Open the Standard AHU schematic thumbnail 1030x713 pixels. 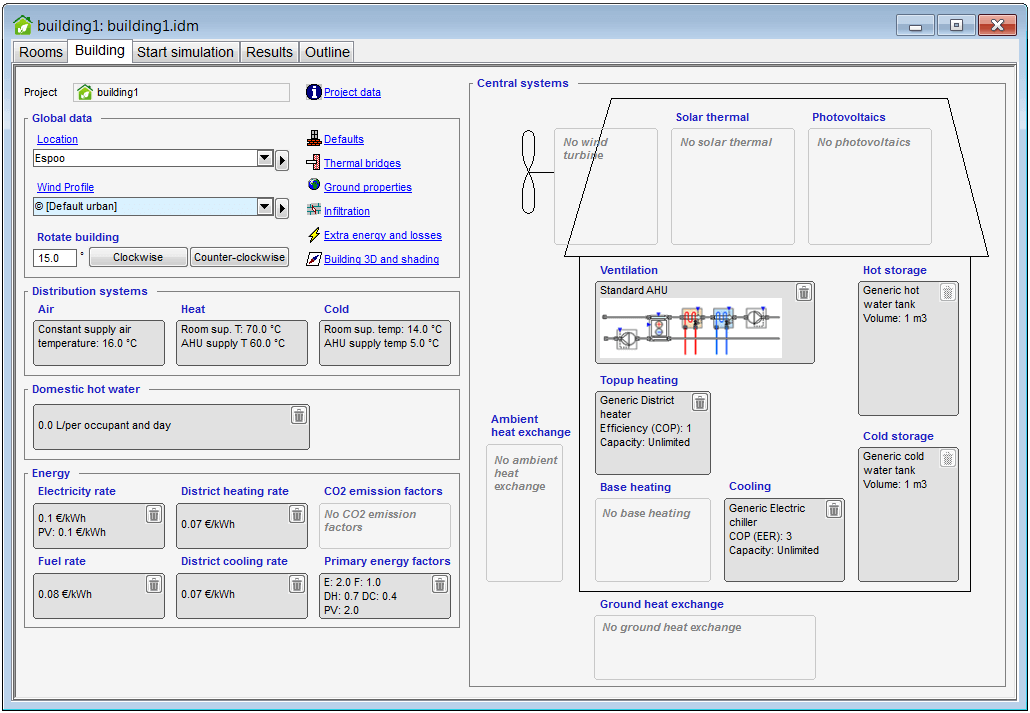[690, 328]
